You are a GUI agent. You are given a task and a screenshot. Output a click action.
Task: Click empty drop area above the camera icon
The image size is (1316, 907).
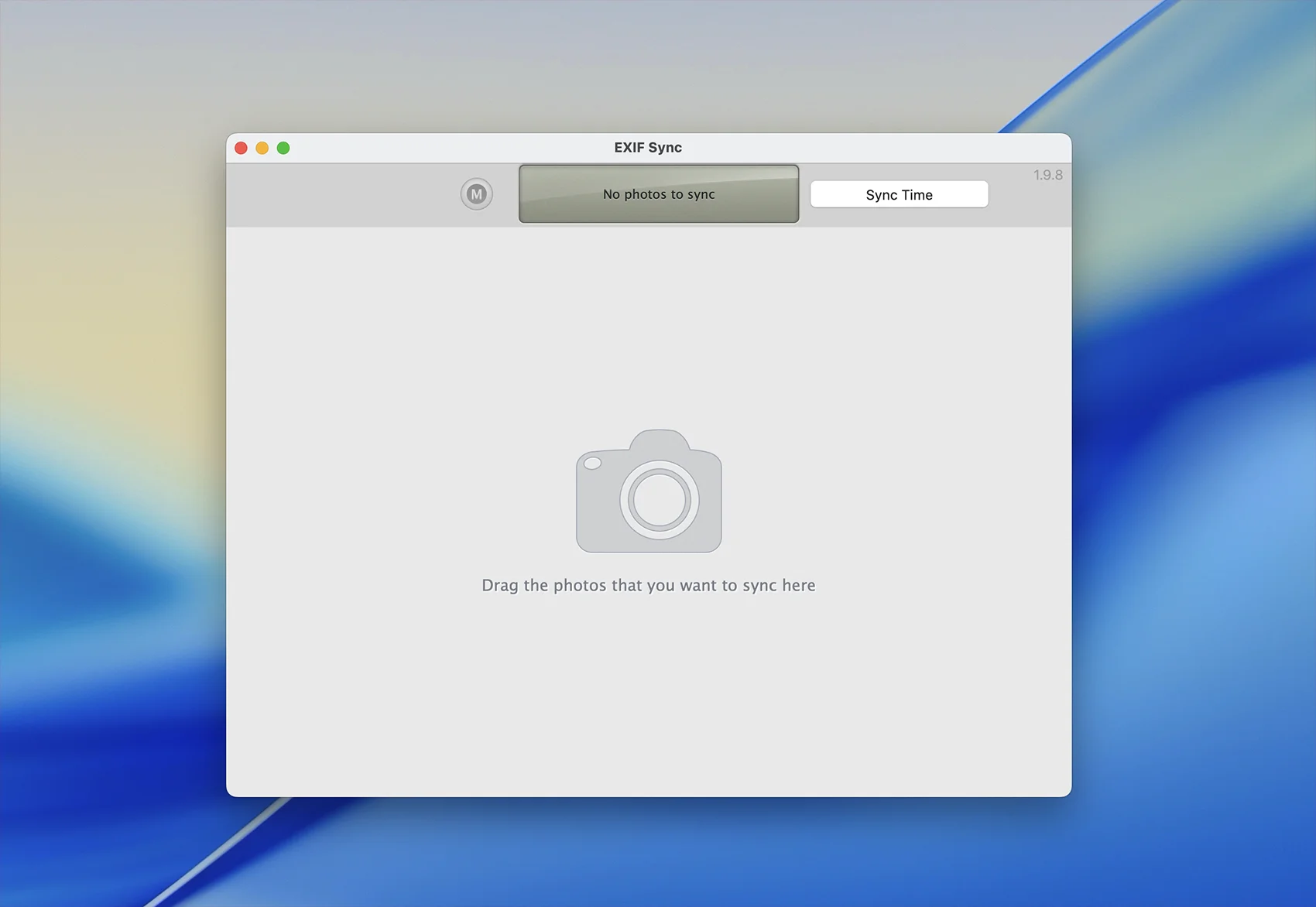(x=648, y=325)
